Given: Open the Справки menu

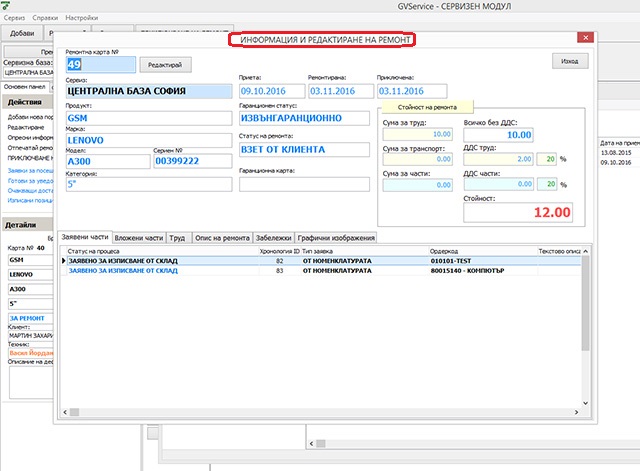Looking at the screenshot, I should 45,18.
